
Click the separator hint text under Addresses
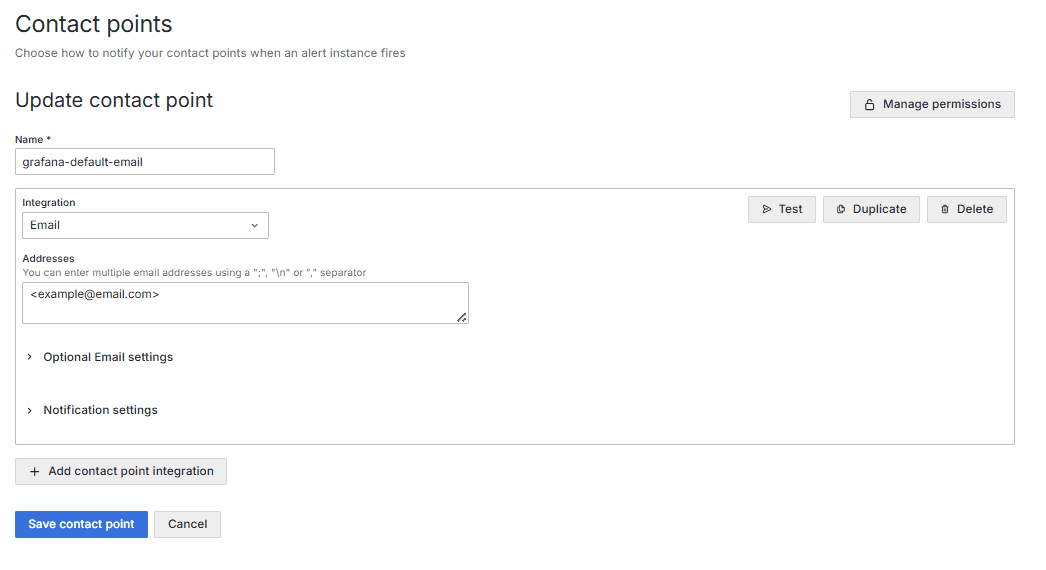(x=194, y=272)
